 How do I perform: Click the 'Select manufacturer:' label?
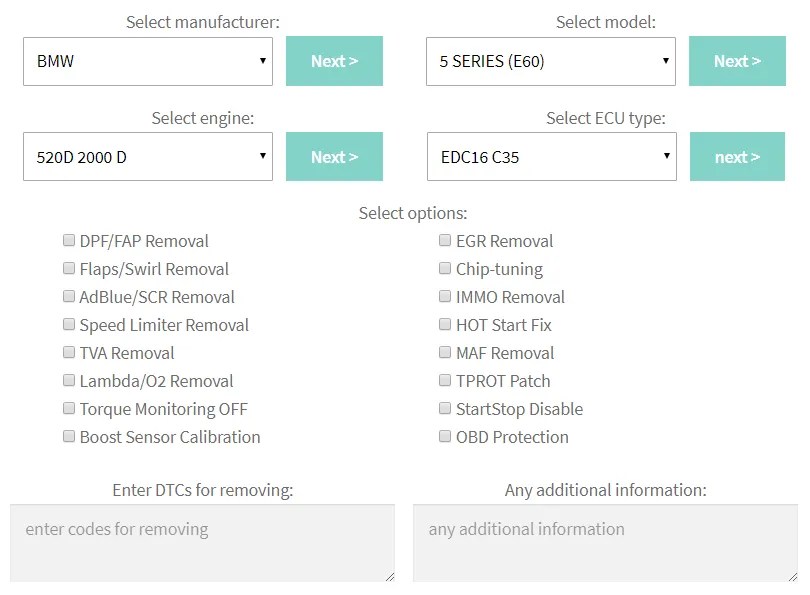coord(202,22)
